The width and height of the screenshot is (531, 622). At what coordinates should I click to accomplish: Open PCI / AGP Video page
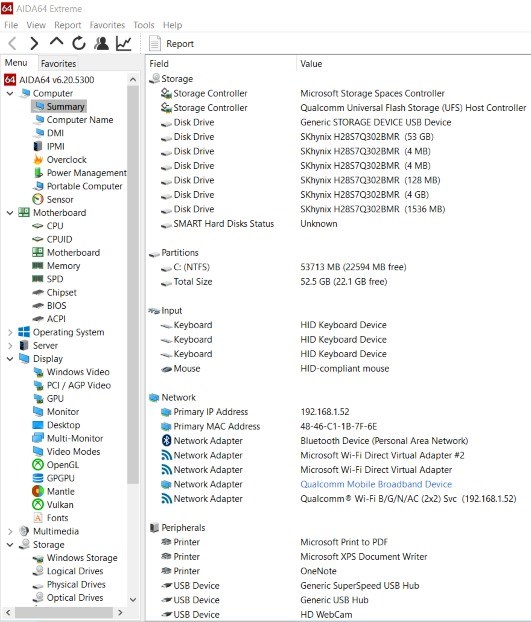click(x=72, y=385)
